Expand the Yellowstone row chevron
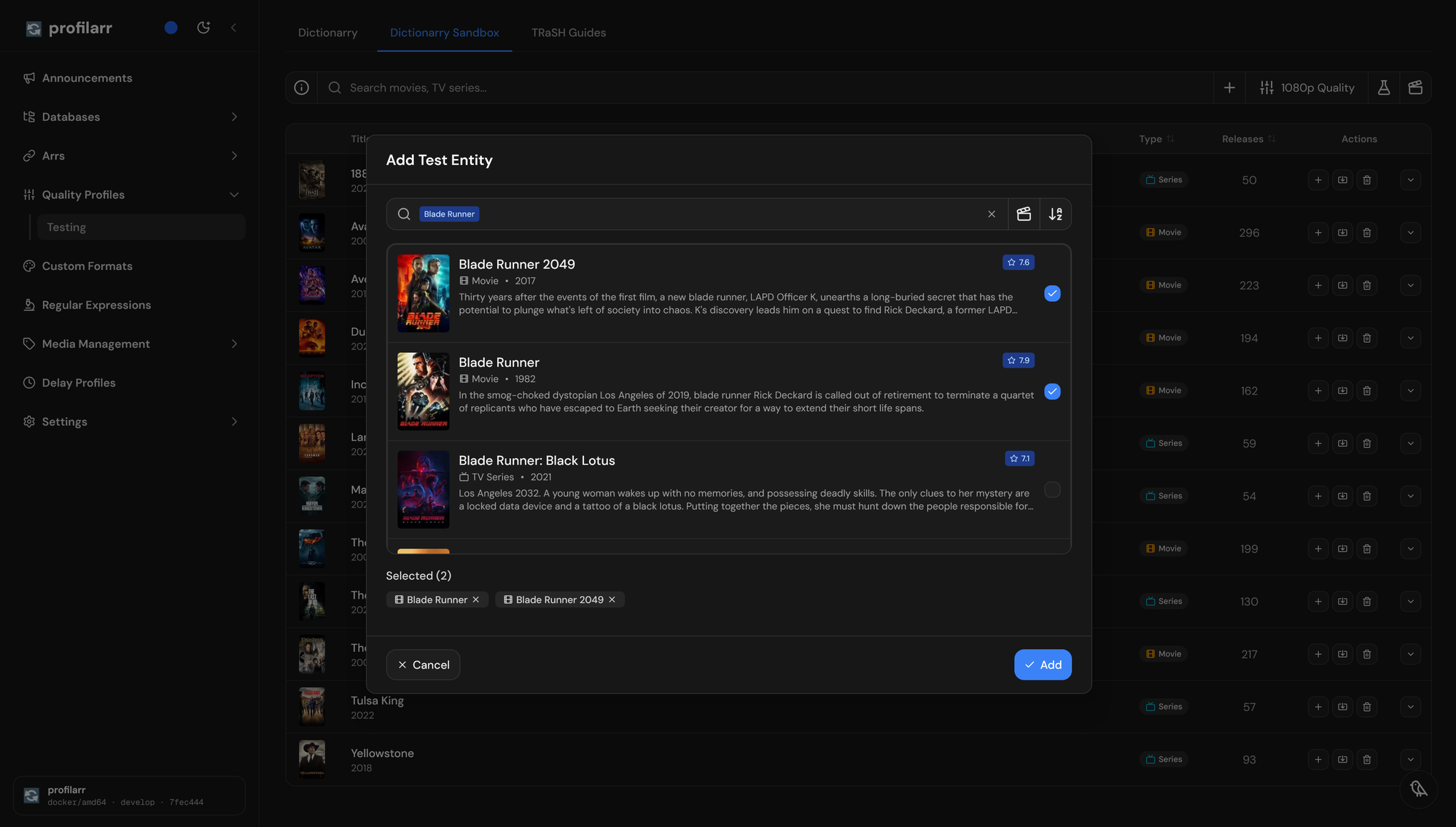 [x=1410, y=760]
